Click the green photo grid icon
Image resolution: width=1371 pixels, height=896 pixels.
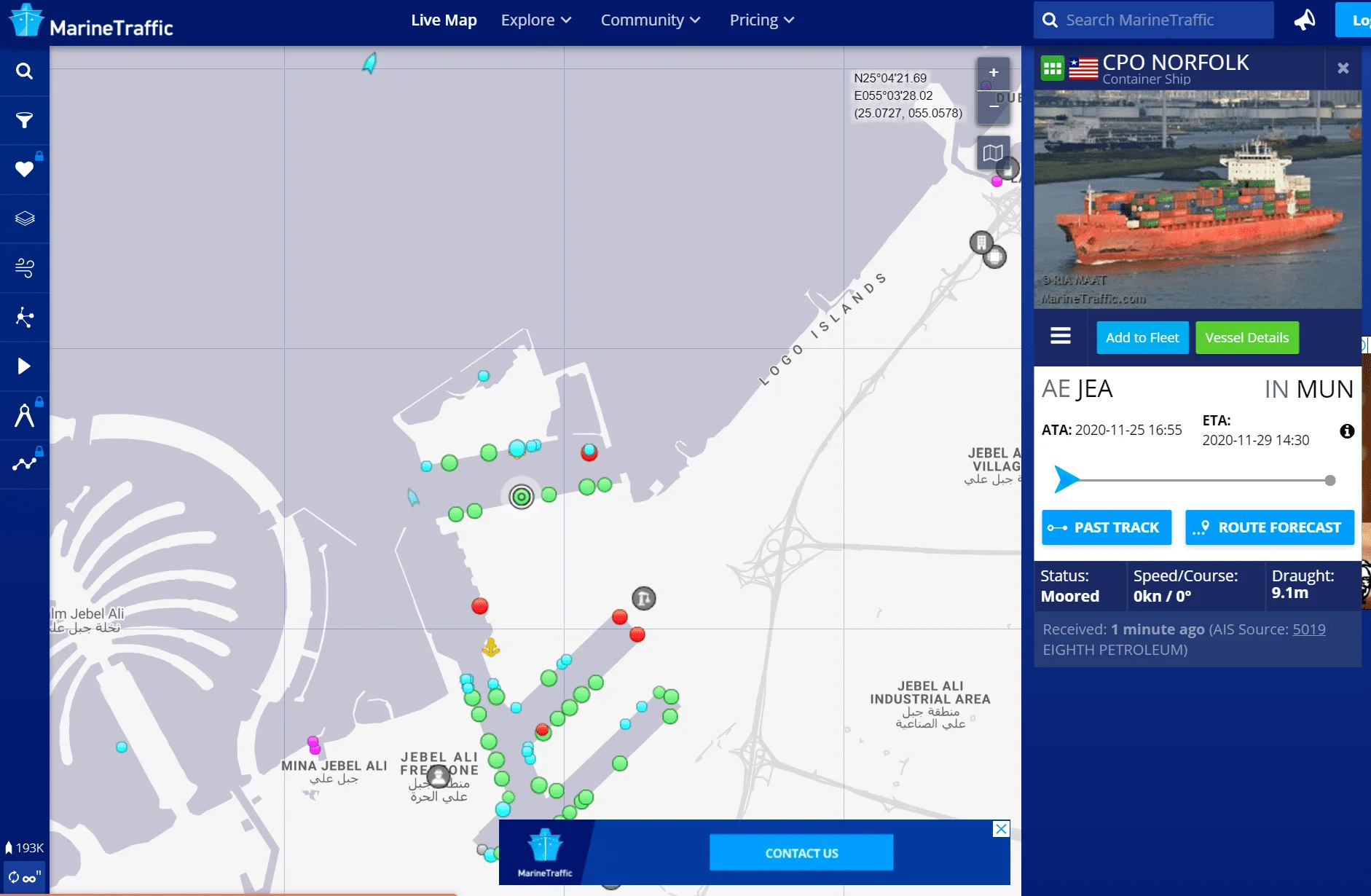point(1052,68)
